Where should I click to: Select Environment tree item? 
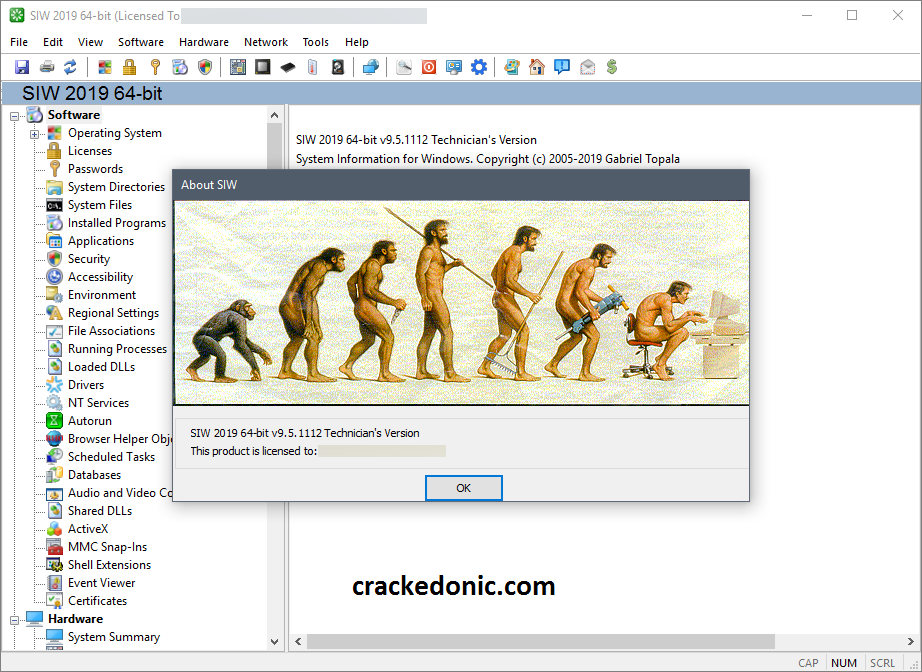point(102,295)
